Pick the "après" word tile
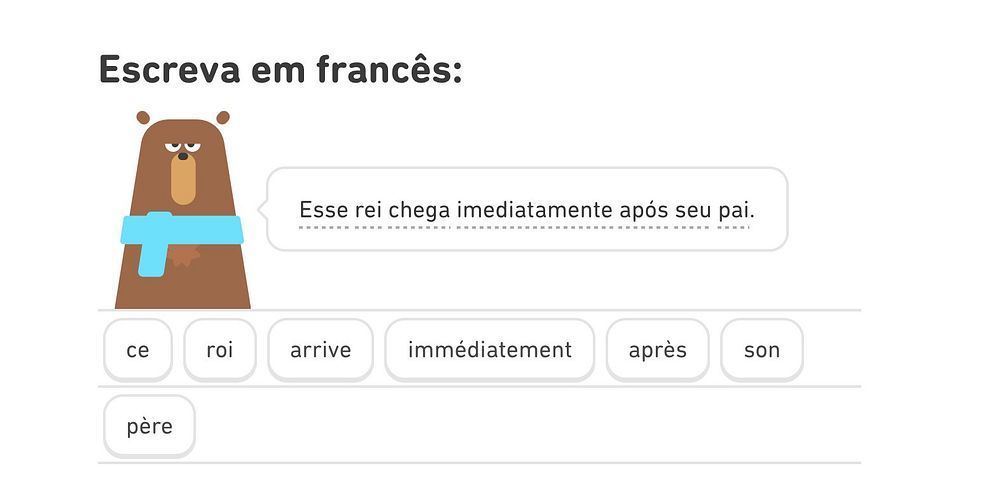 click(x=658, y=350)
